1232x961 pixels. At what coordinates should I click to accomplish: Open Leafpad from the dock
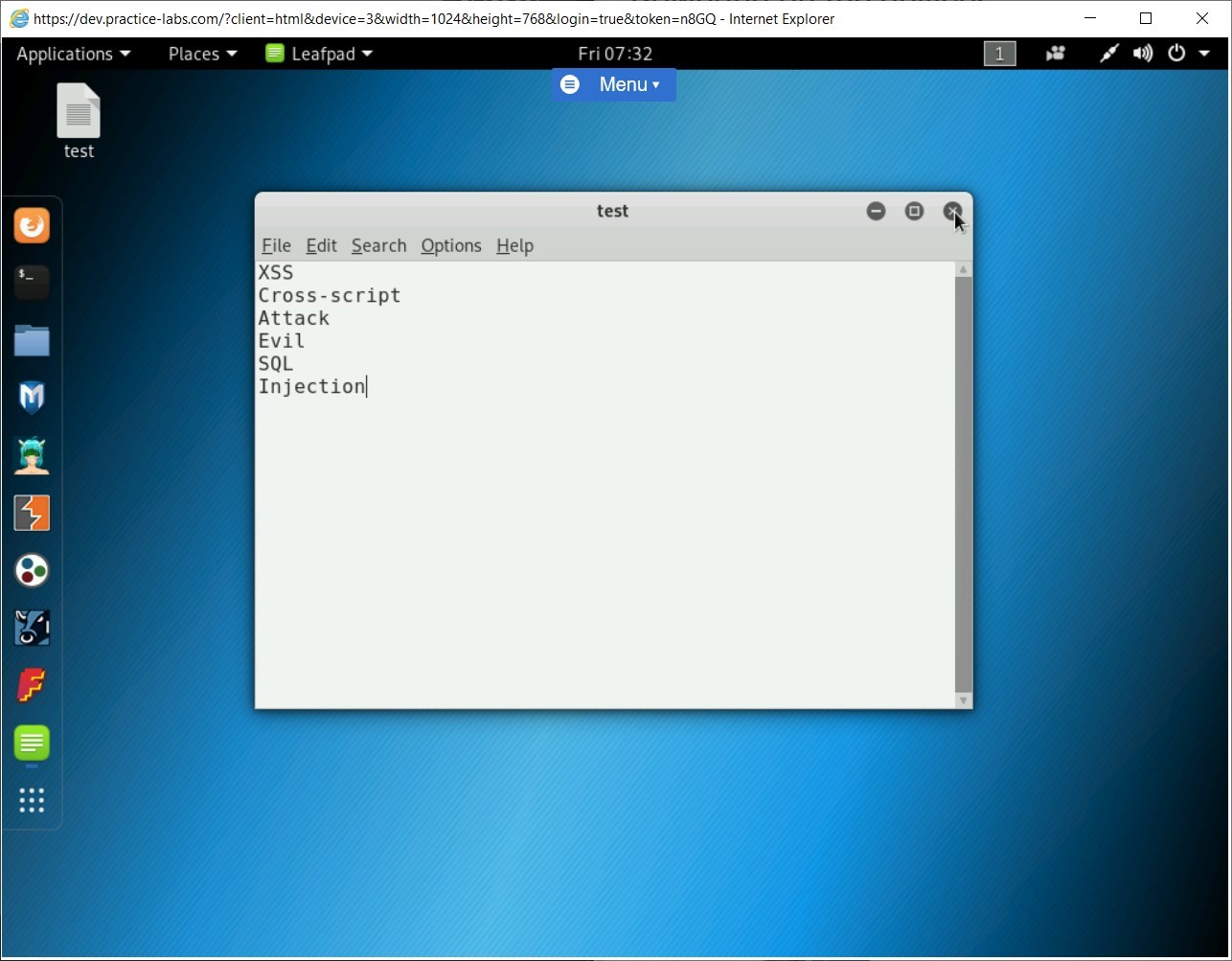click(x=32, y=745)
